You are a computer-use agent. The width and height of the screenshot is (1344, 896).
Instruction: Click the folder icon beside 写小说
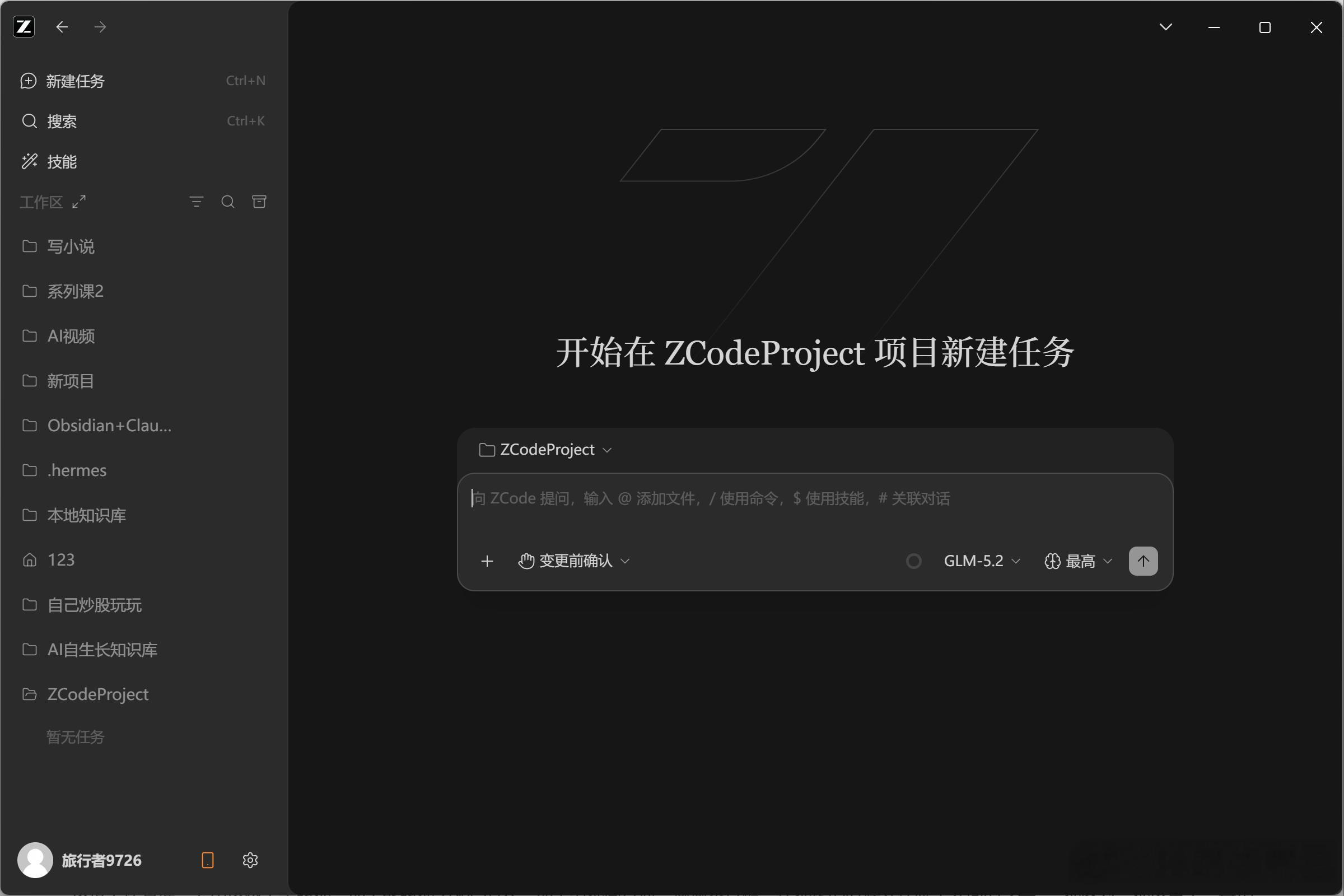(x=30, y=246)
